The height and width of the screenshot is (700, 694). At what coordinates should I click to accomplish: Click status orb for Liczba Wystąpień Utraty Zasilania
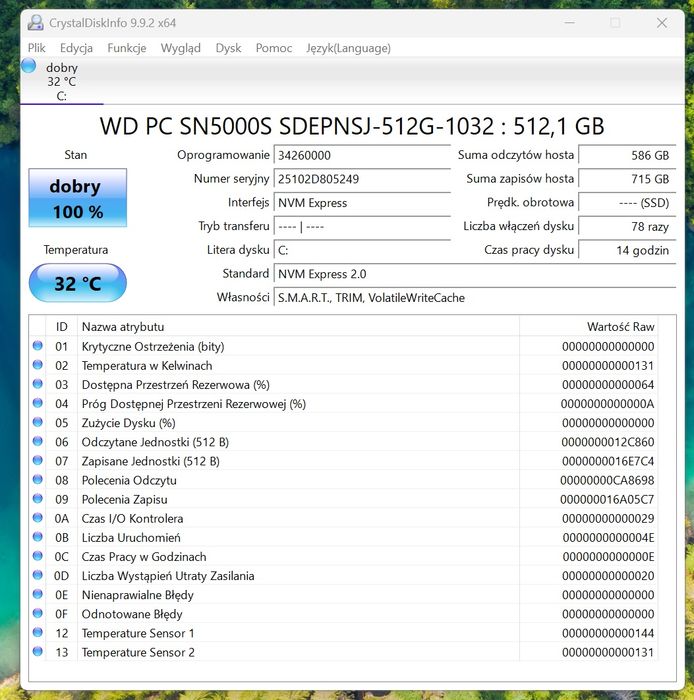coord(37,575)
